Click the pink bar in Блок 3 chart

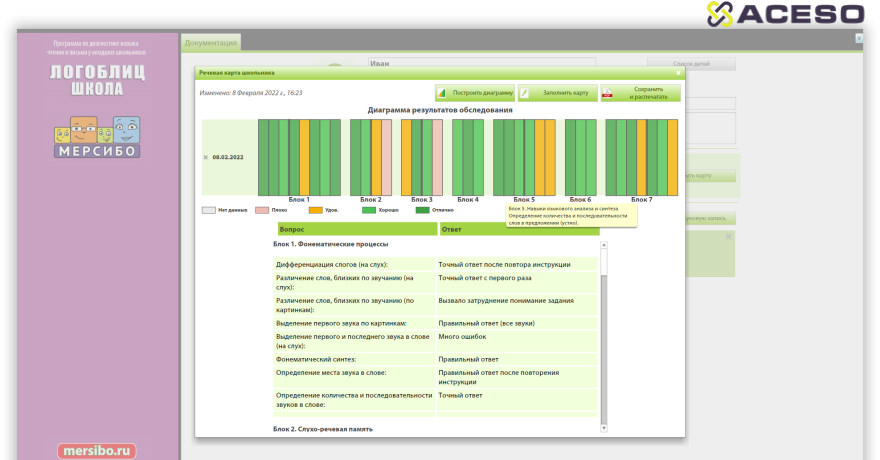coord(437,156)
